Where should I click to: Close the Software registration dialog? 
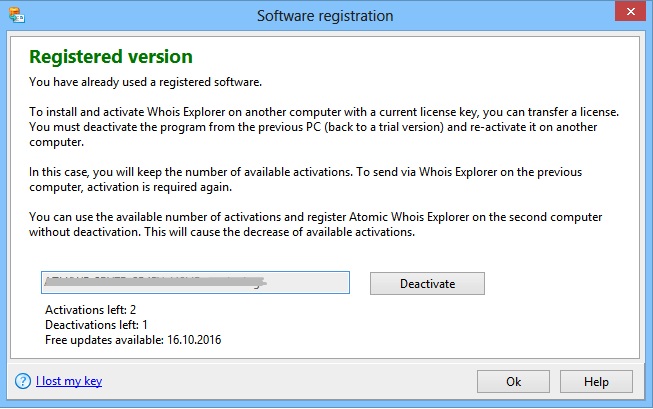coord(625,12)
